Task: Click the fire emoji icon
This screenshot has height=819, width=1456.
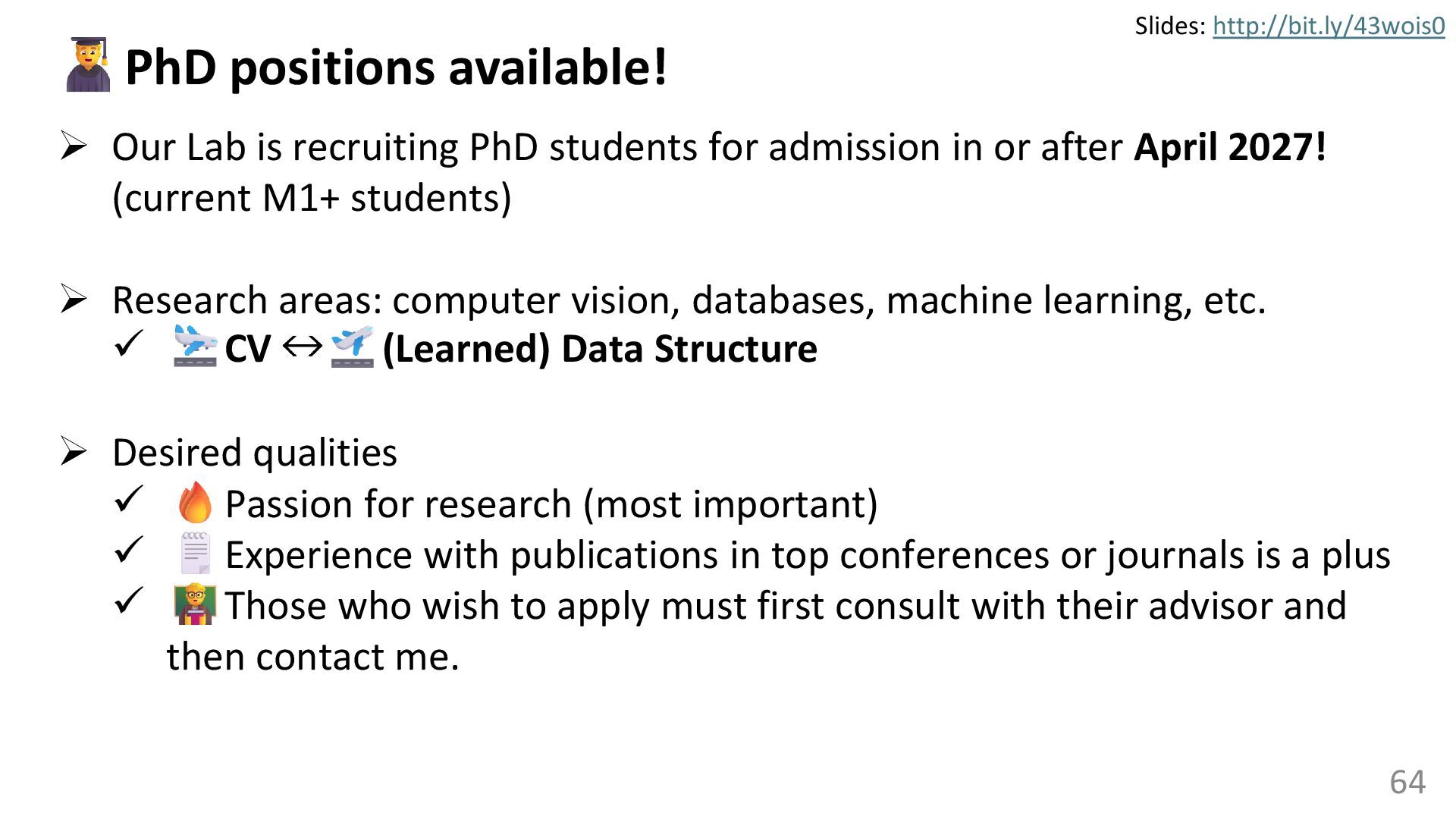Action: click(195, 503)
